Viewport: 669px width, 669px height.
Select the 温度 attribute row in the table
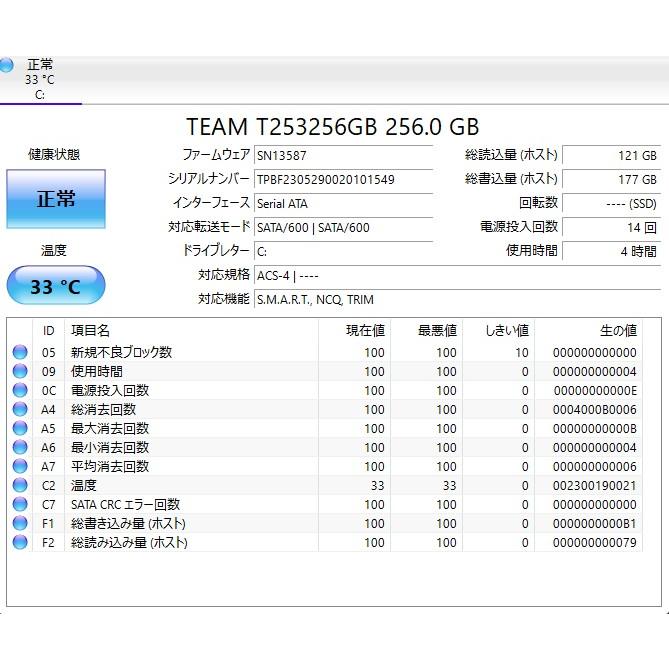click(326, 485)
